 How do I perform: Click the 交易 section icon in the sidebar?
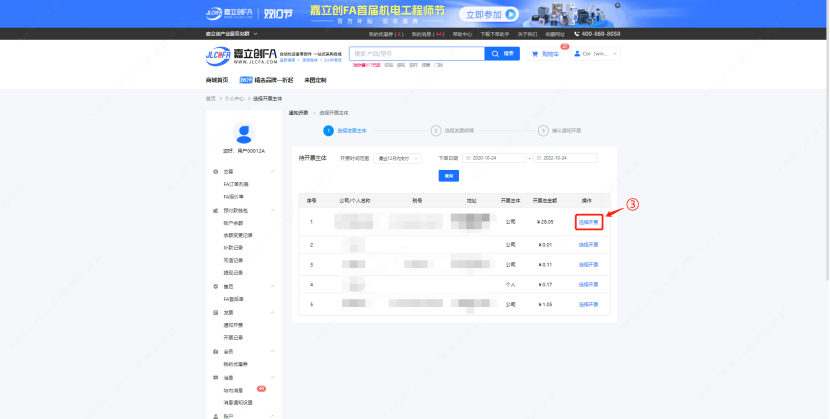coord(216,172)
